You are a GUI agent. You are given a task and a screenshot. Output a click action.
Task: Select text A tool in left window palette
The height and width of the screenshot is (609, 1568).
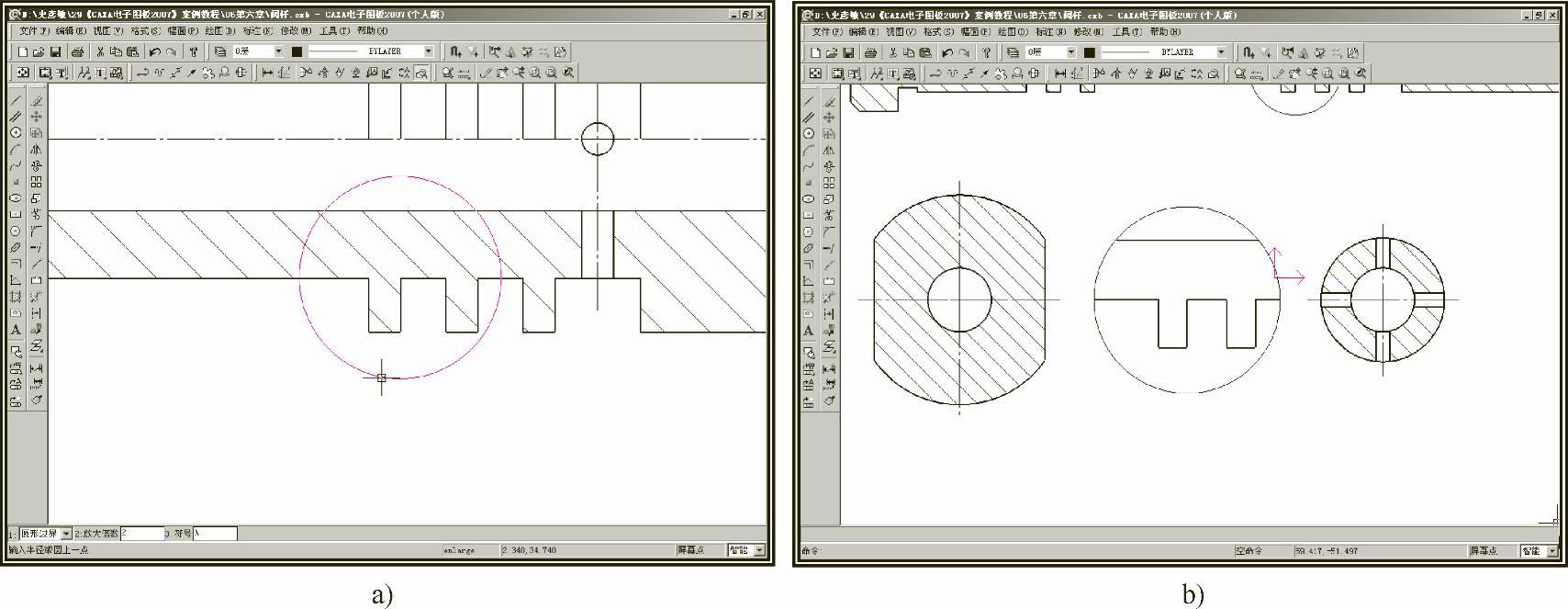16,329
